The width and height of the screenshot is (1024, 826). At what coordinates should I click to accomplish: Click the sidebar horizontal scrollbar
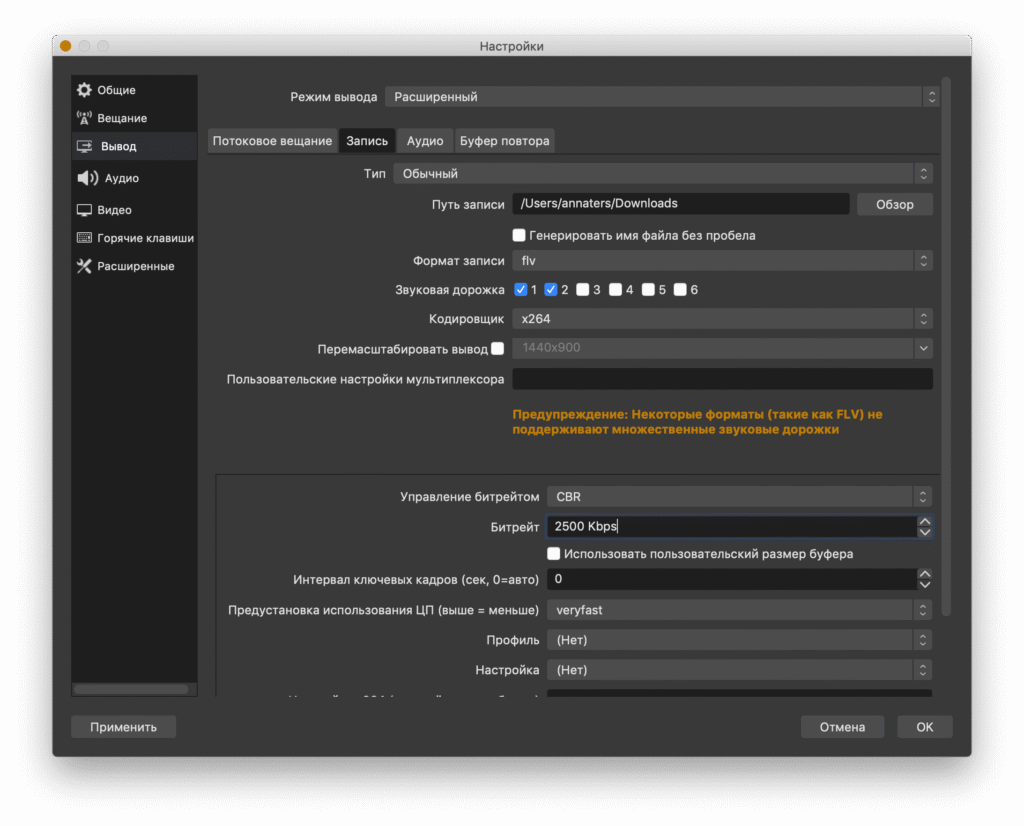pyautogui.click(x=130, y=689)
